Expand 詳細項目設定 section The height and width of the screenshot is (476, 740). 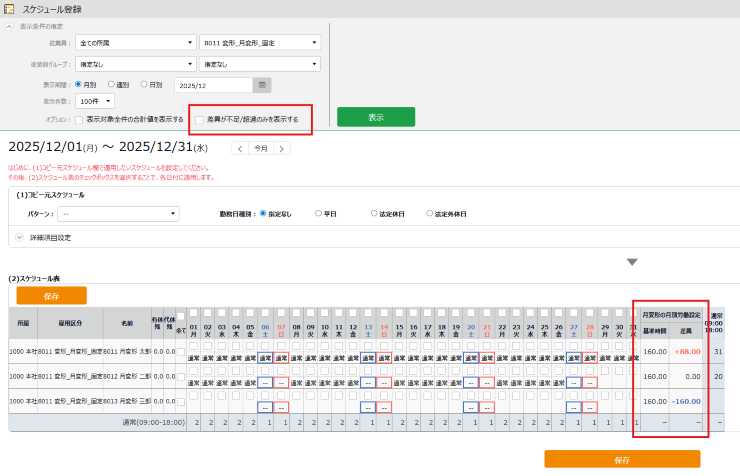coord(20,237)
